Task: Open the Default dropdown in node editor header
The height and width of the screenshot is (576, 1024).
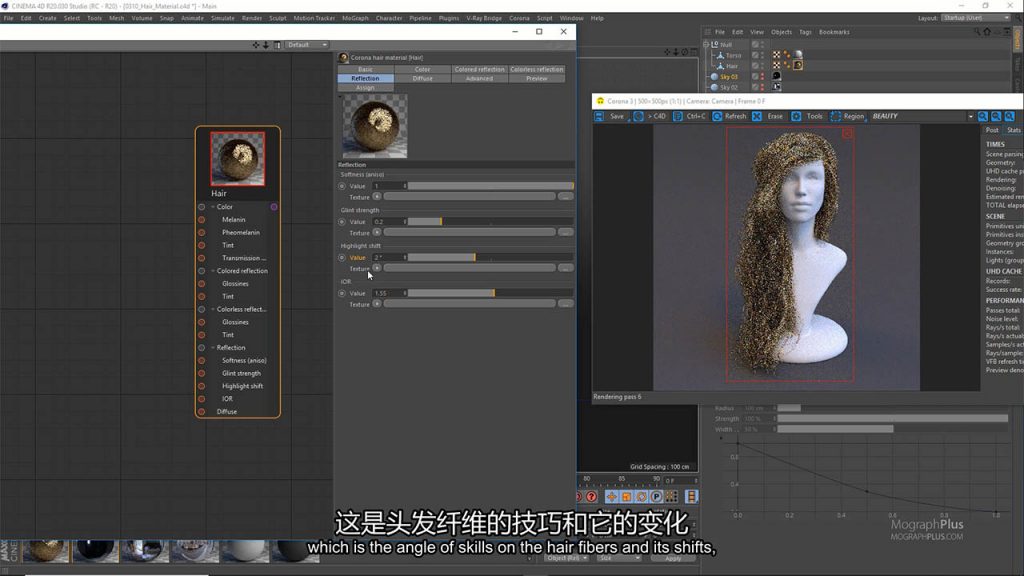Action: point(307,45)
